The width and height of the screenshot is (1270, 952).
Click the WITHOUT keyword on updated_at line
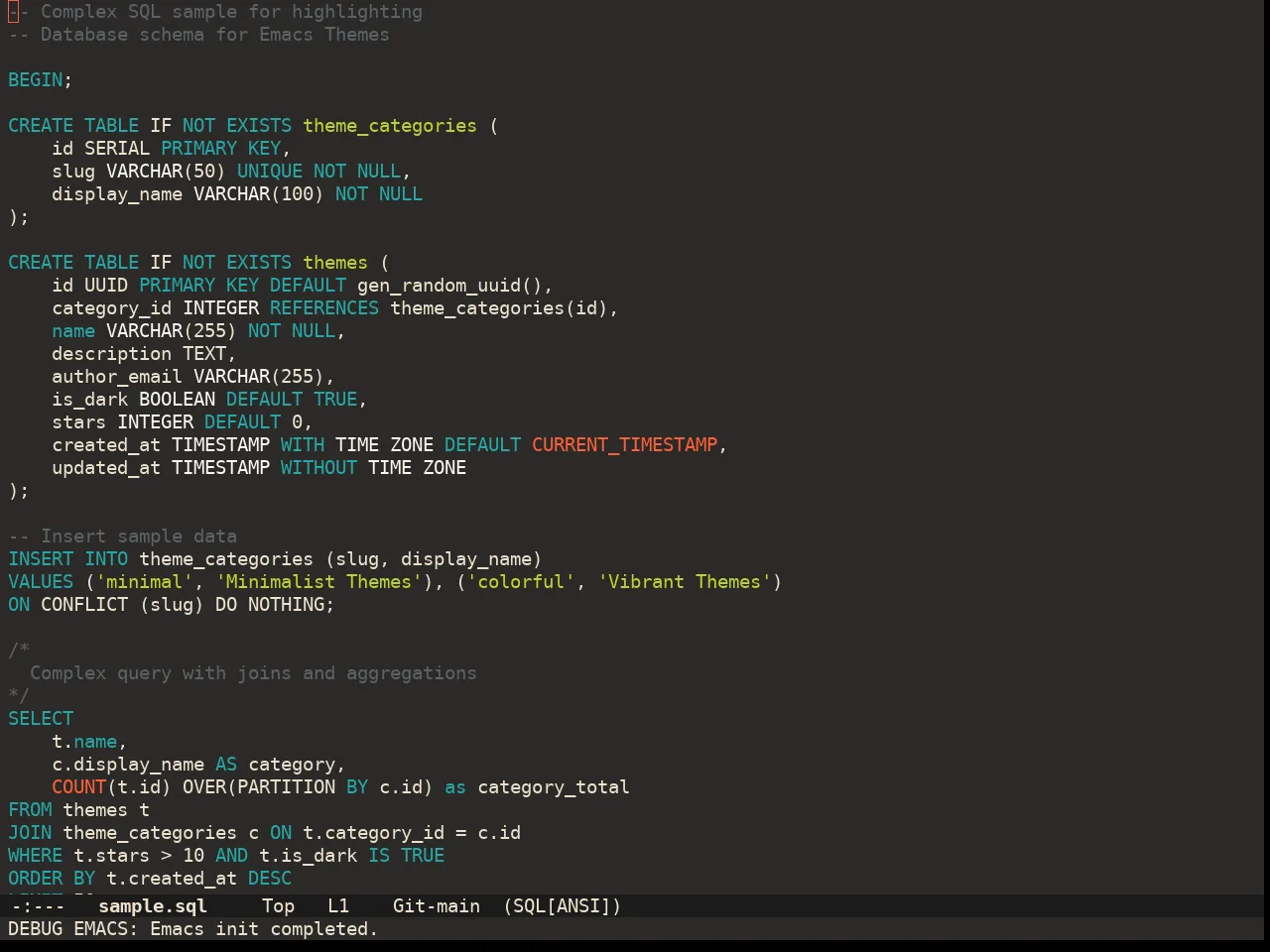(x=318, y=468)
